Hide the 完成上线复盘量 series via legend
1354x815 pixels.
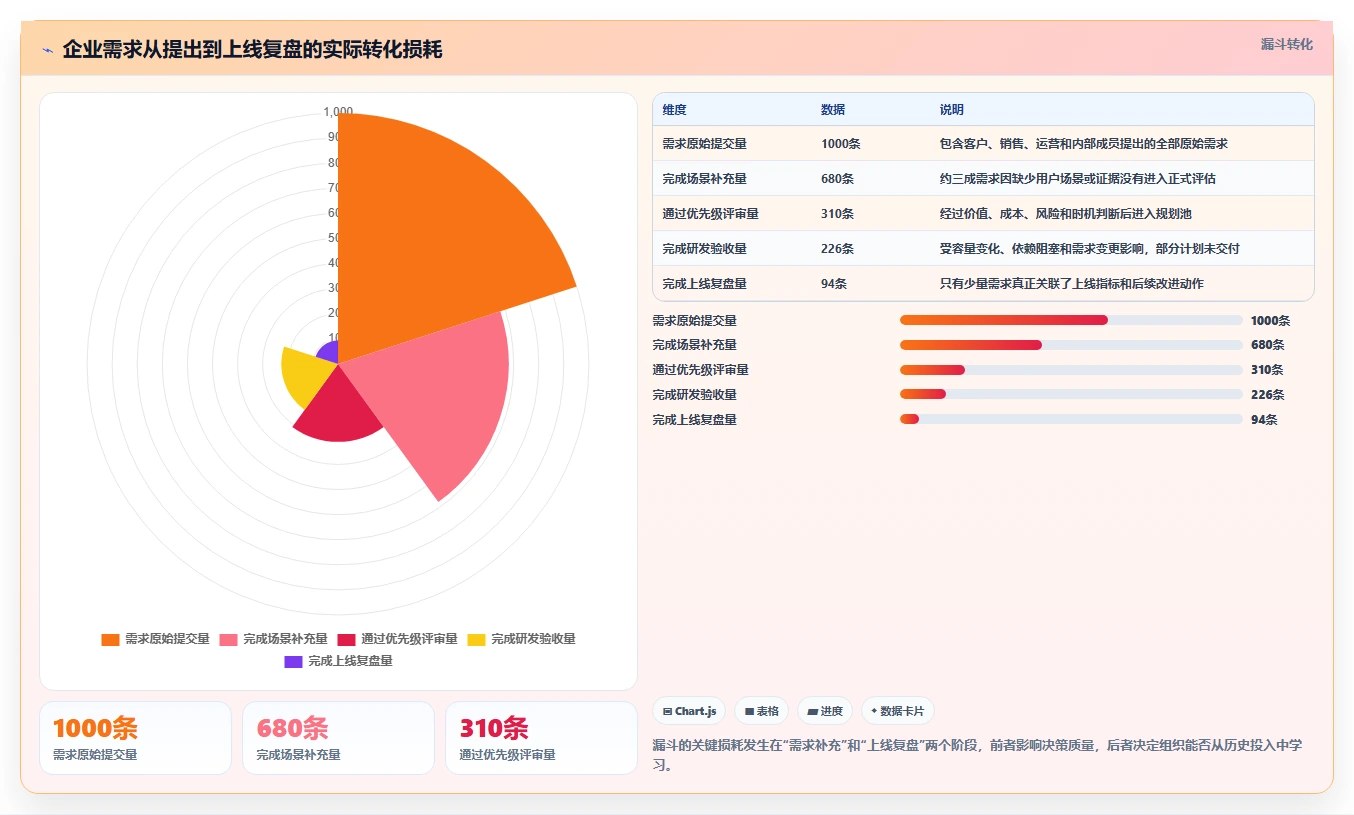tap(338, 661)
